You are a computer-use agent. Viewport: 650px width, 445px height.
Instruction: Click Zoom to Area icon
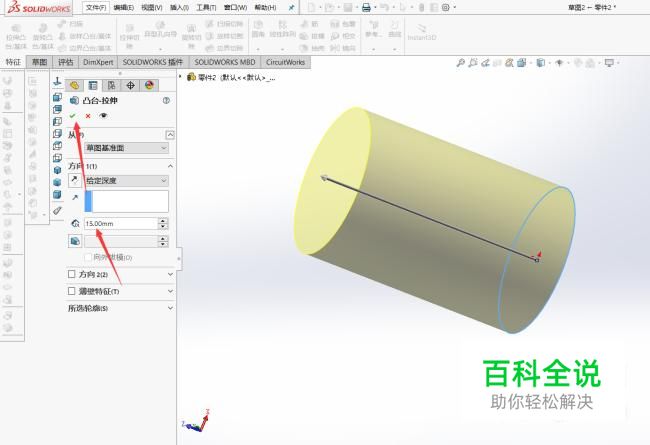[473, 63]
